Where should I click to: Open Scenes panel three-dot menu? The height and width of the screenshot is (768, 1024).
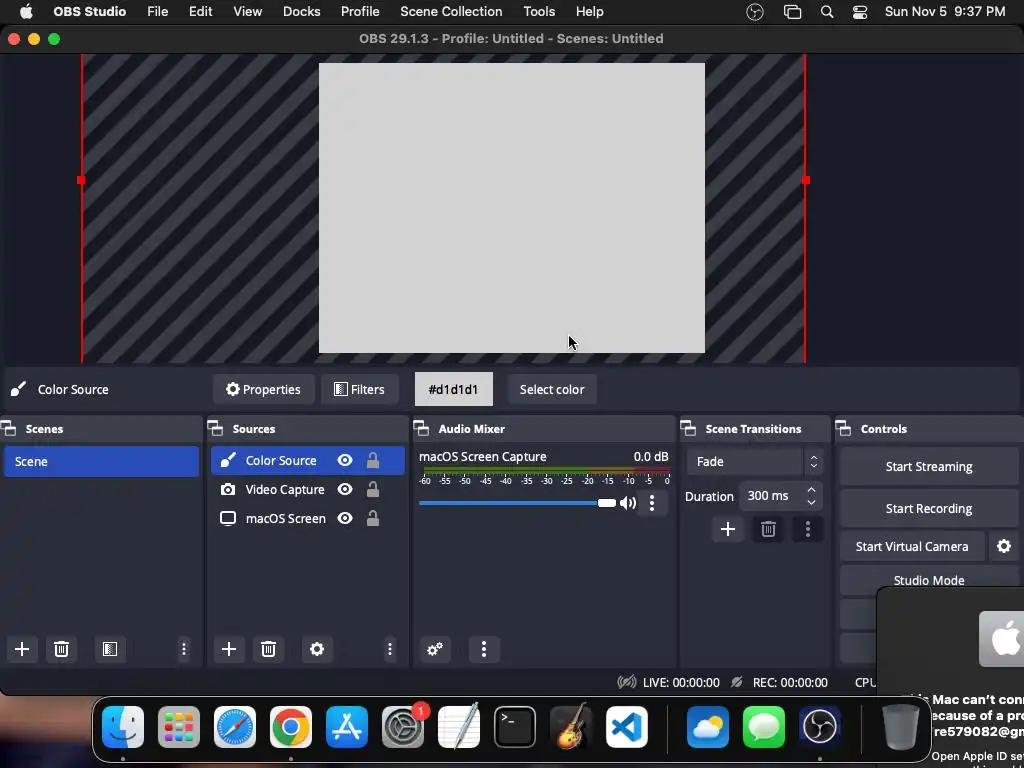pyautogui.click(x=184, y=649)
